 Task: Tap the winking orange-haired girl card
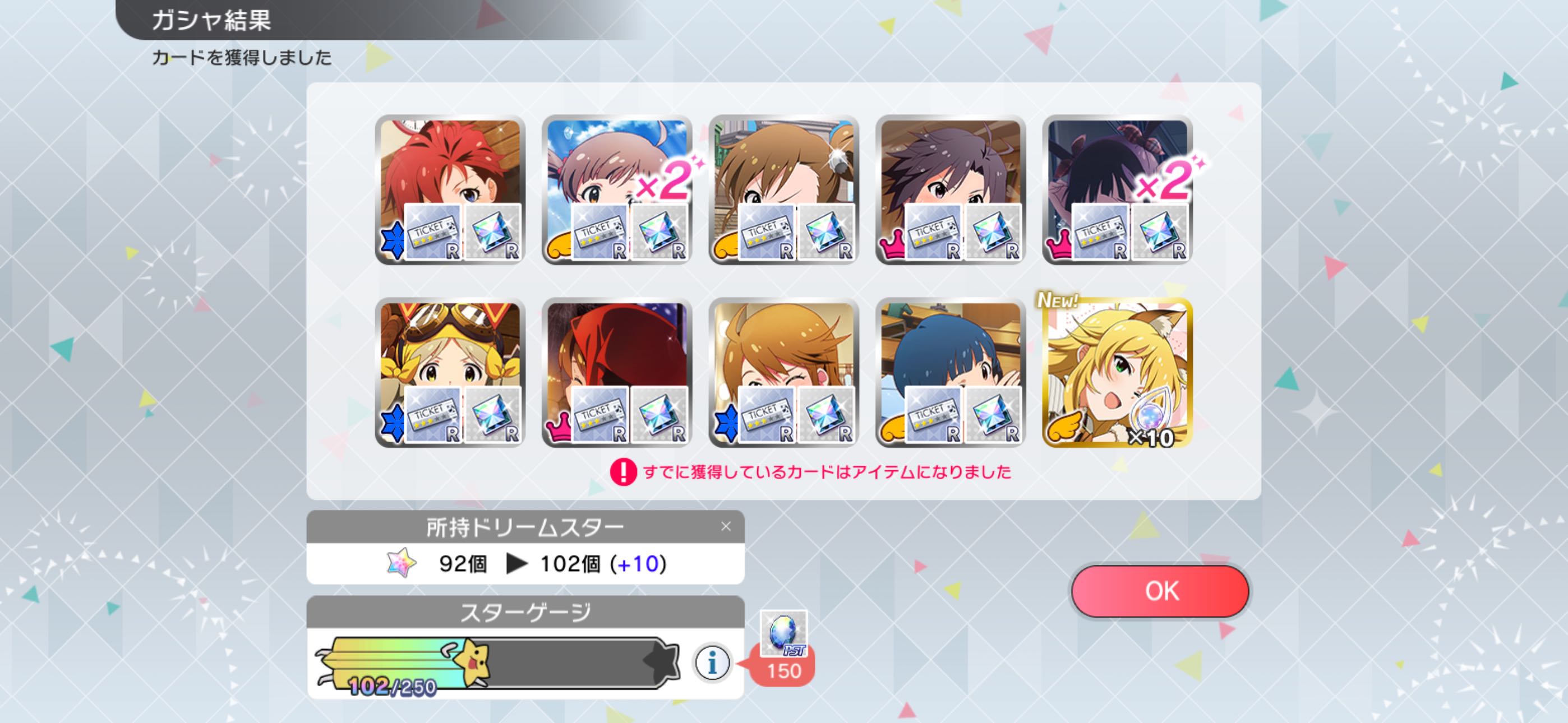[x=783, y=373]
